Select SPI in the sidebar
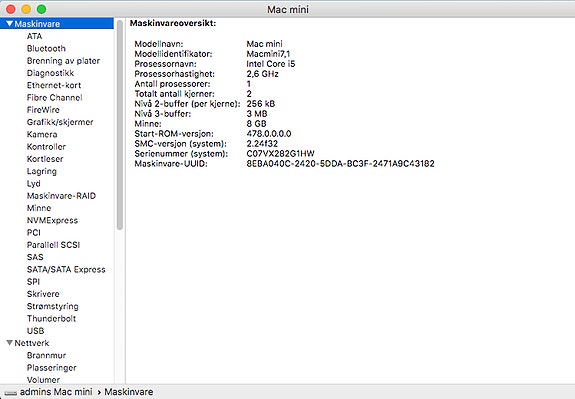This screenshot has height=399, width=575. tap(33, 282)
